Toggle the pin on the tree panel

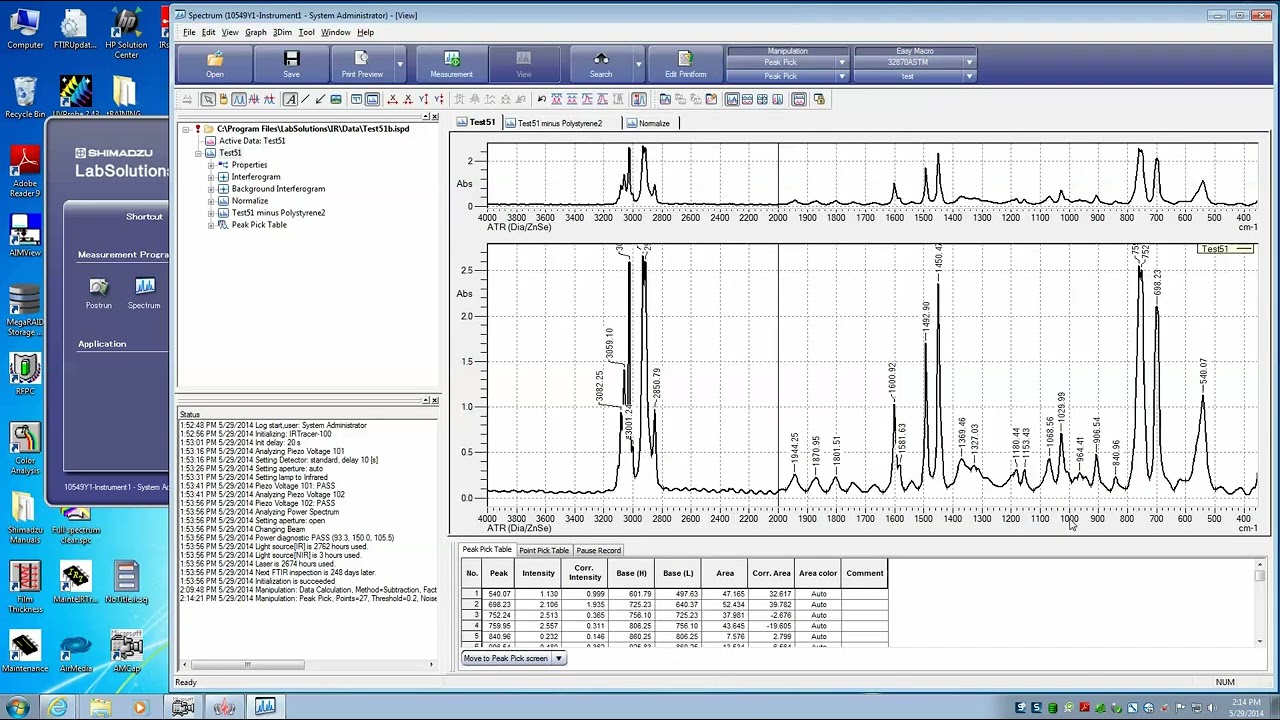pos(426,117)
